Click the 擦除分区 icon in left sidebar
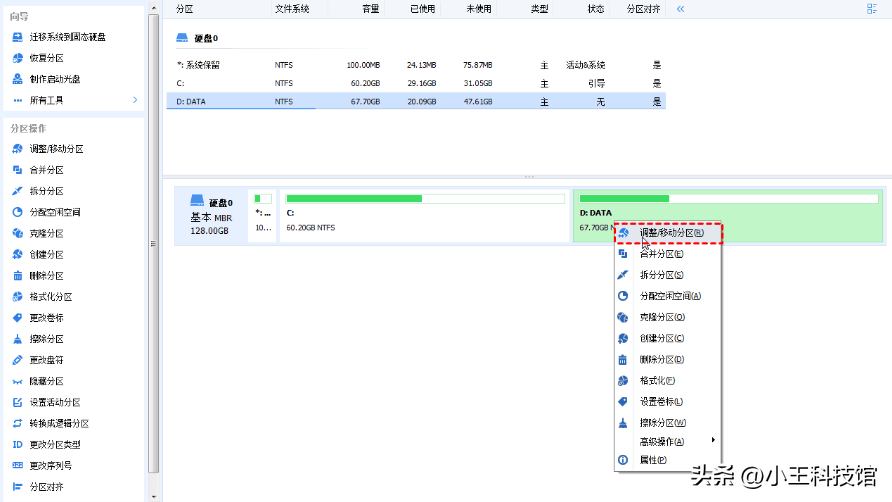The image size is (892, 502). pyautogui.click(x=18, y=339)
